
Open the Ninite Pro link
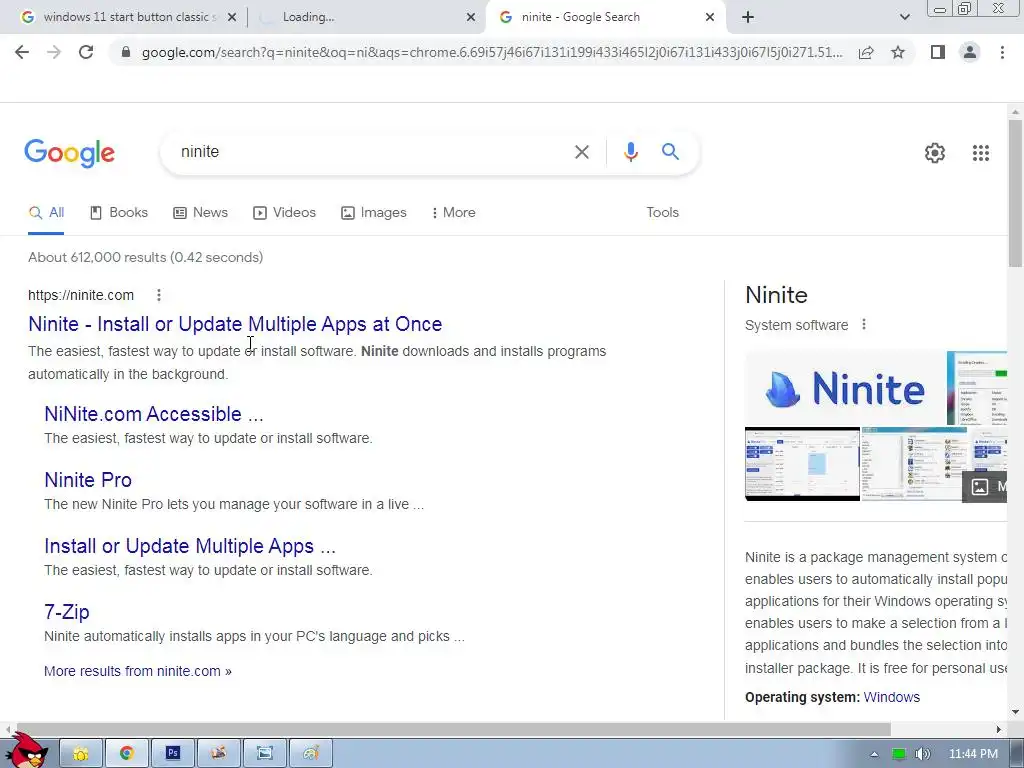[x=88, y=480]
